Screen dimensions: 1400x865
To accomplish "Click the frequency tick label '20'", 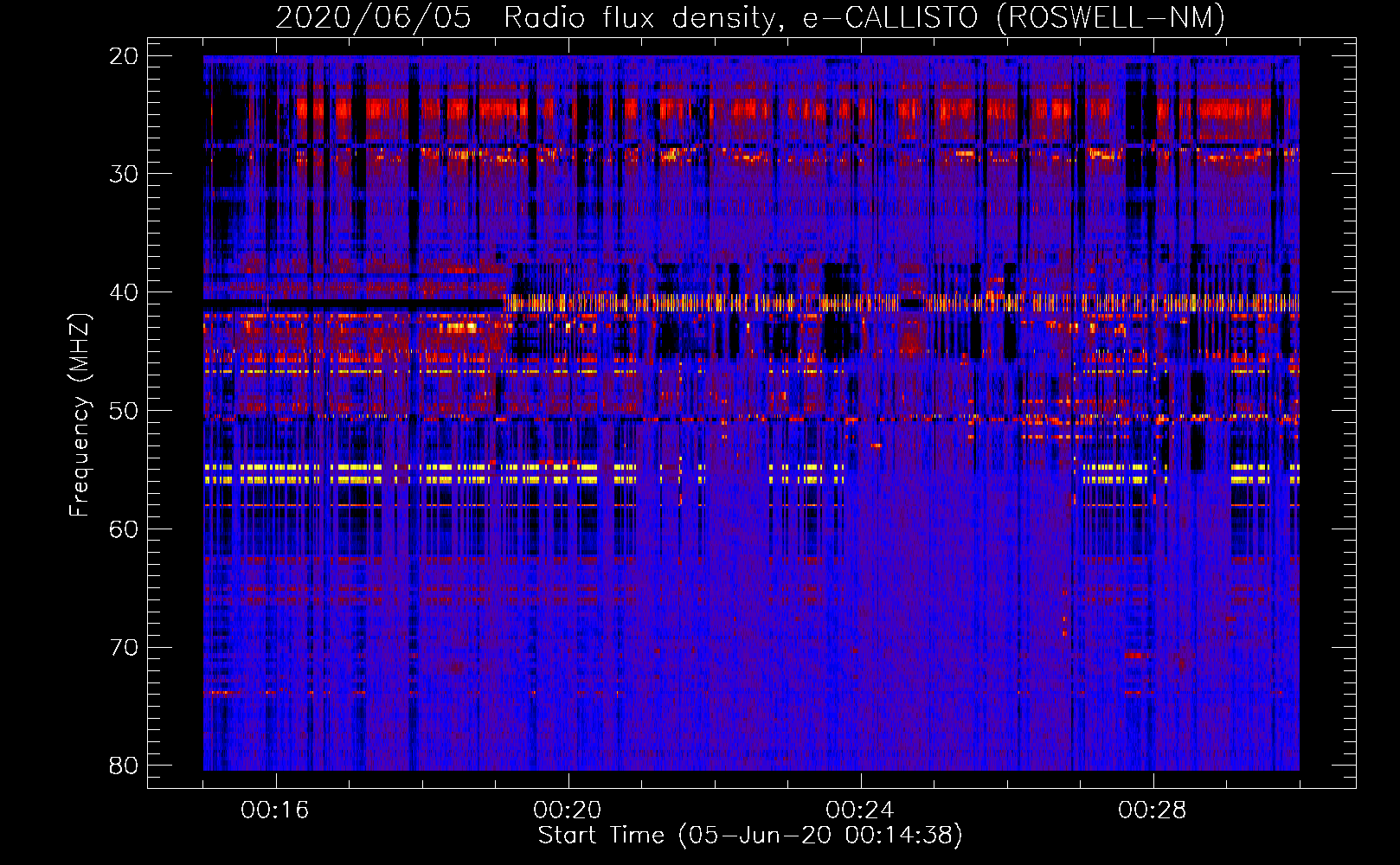I will pyautogui.click(x=125, y=56).
